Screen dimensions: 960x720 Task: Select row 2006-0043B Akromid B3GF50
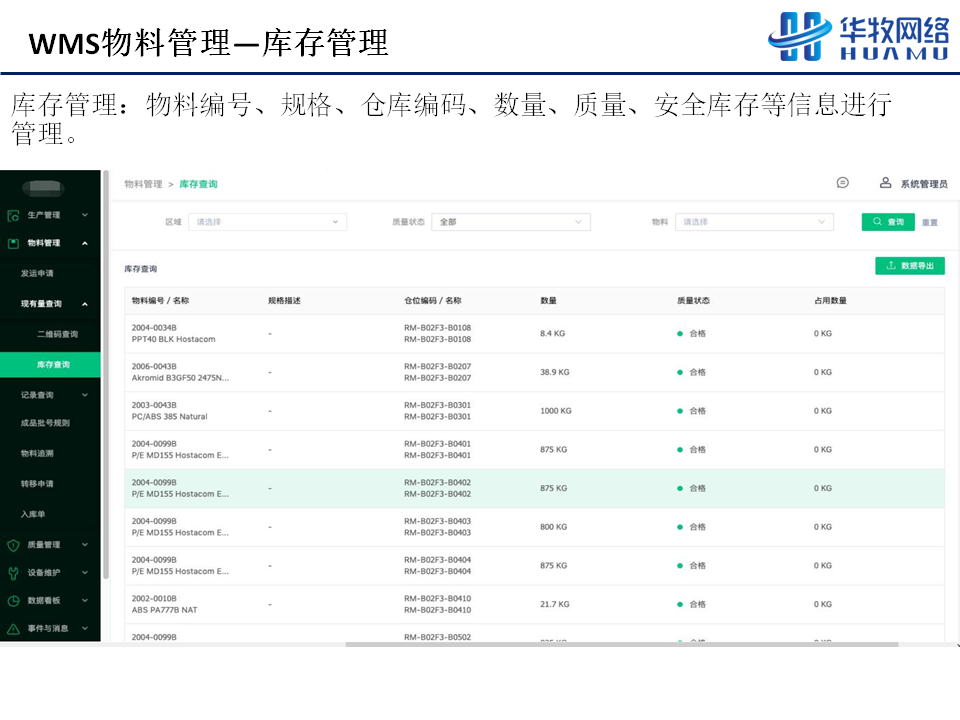(534, 372)
